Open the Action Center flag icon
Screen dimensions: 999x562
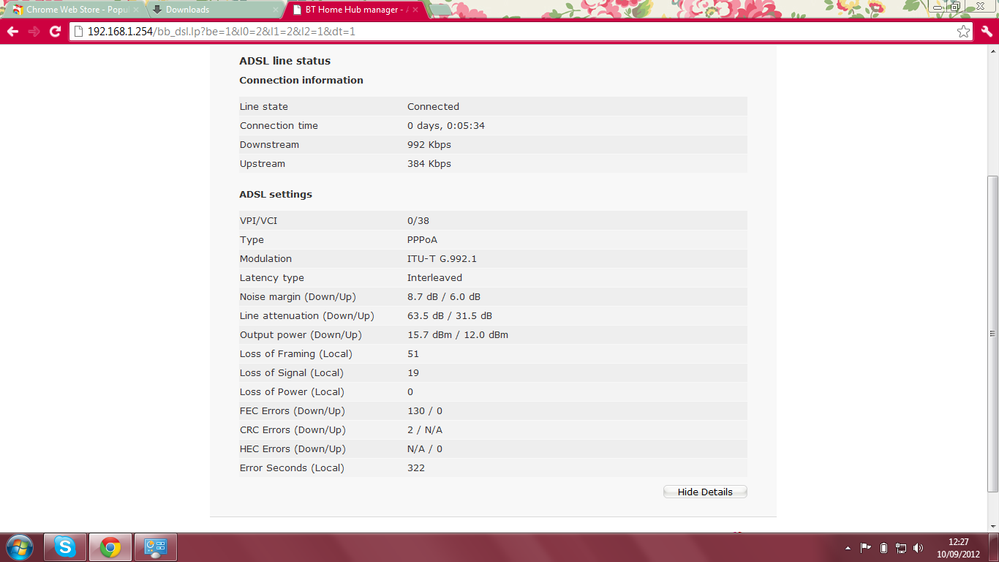coord(865,548)
